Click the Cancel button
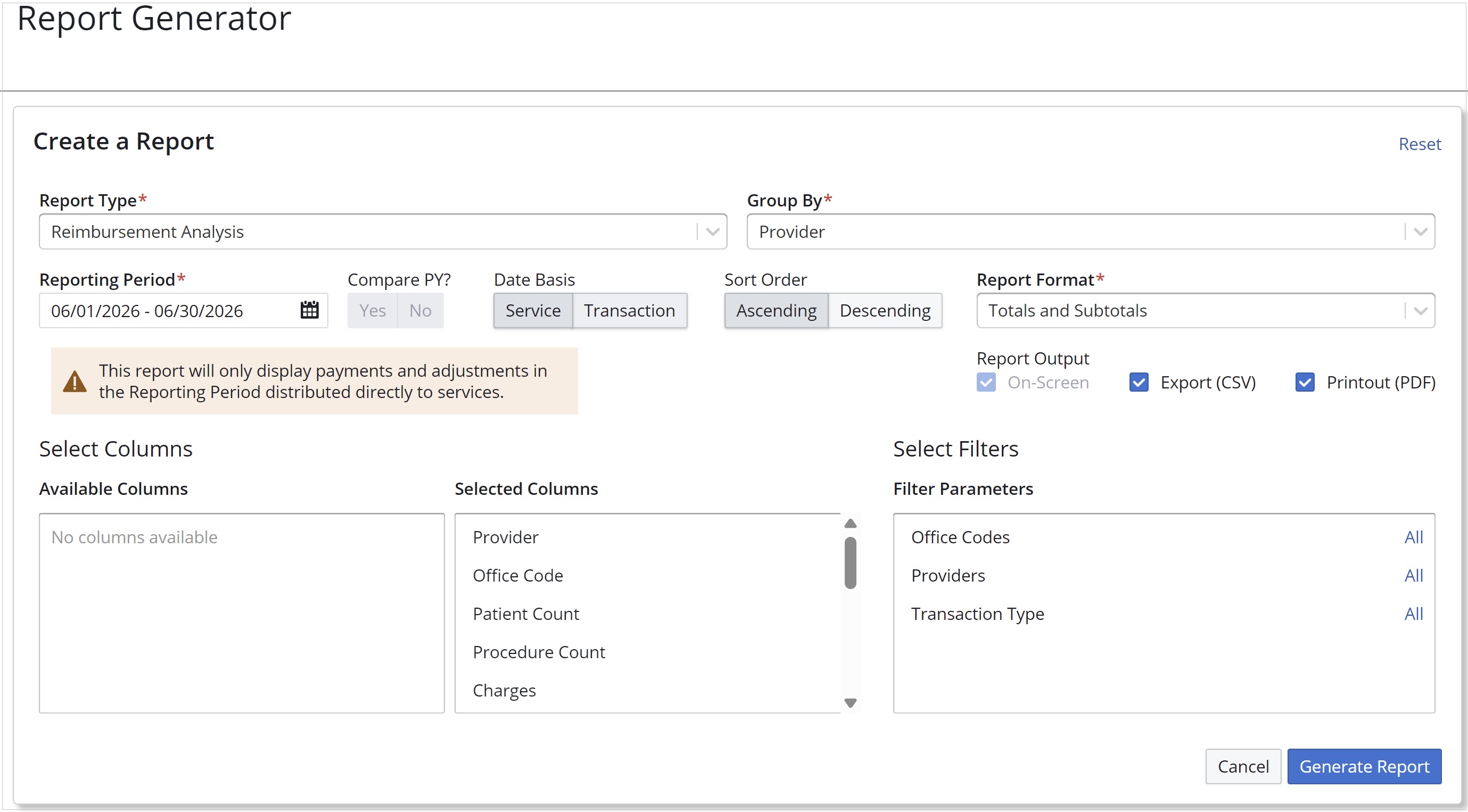The width and height of the screenshot is (1468, 812). [x=1243, y=766]
